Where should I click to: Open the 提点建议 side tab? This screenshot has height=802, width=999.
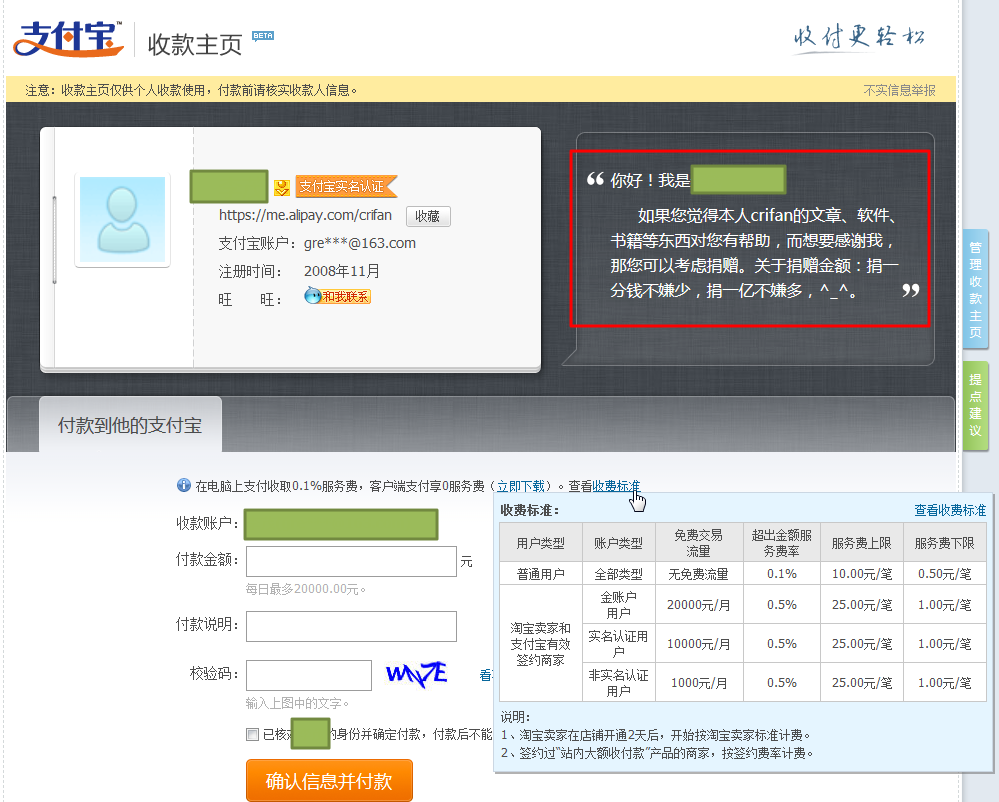(975, 405)
